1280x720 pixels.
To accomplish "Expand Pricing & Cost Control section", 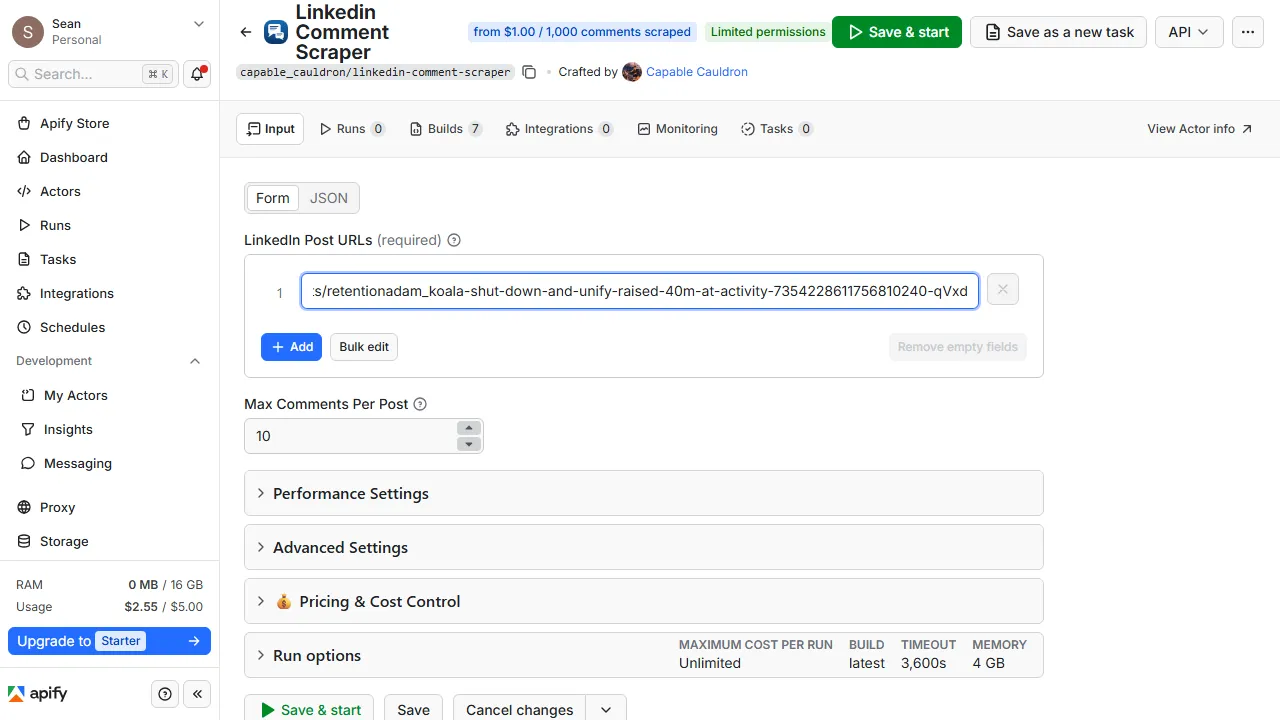I will point(644,601).
